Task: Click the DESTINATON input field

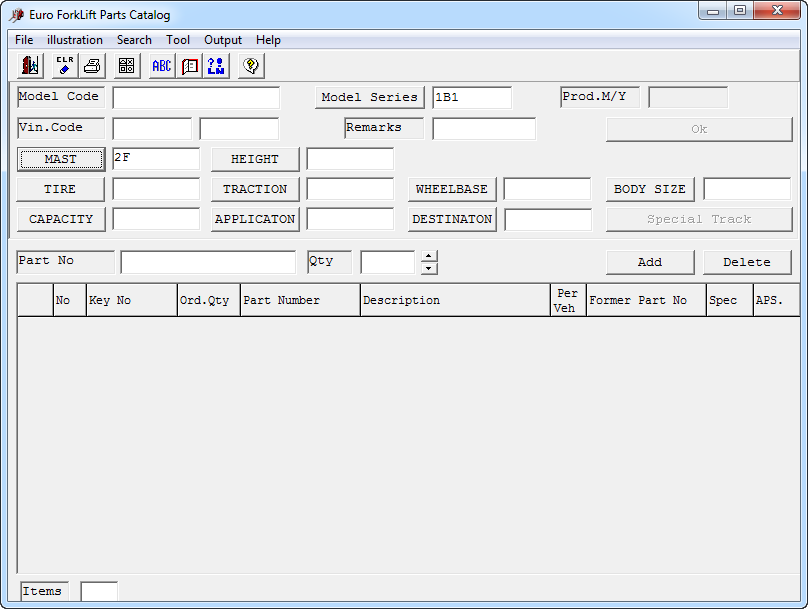Action: (548, 220)
